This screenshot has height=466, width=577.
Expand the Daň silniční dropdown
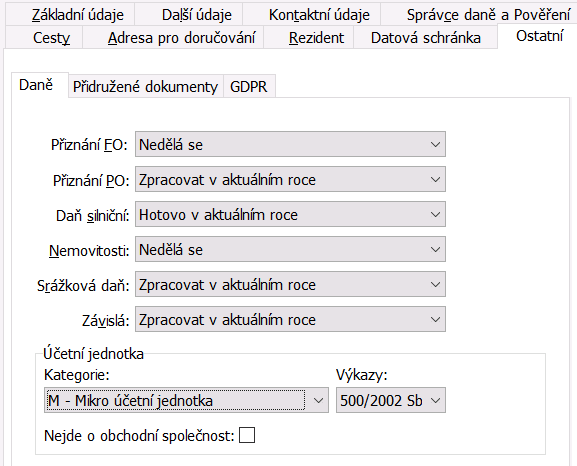(290, 214)
